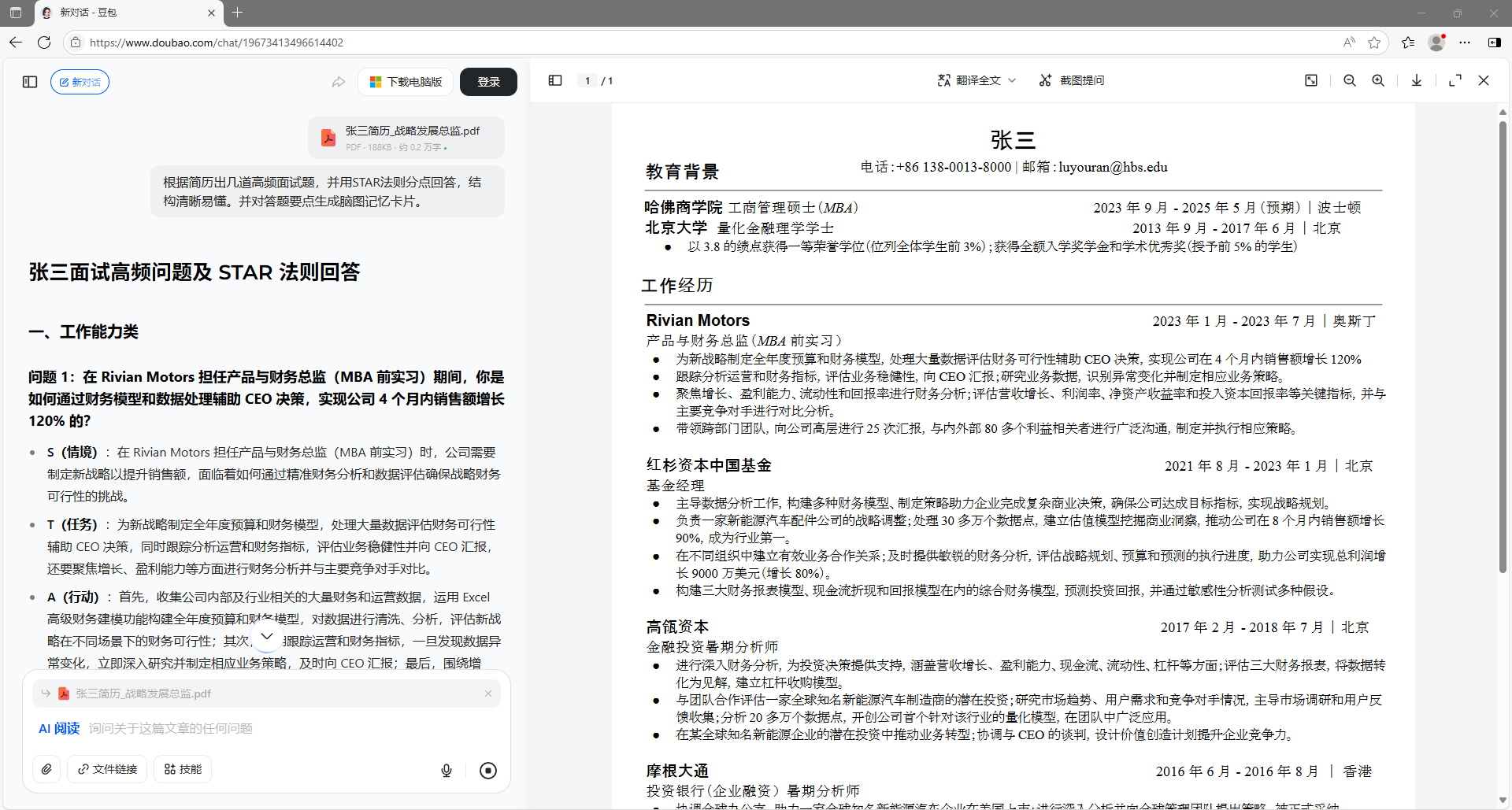Click the 北京大学 text in resume
This screenshot has height=810, width=1512.
676,227
